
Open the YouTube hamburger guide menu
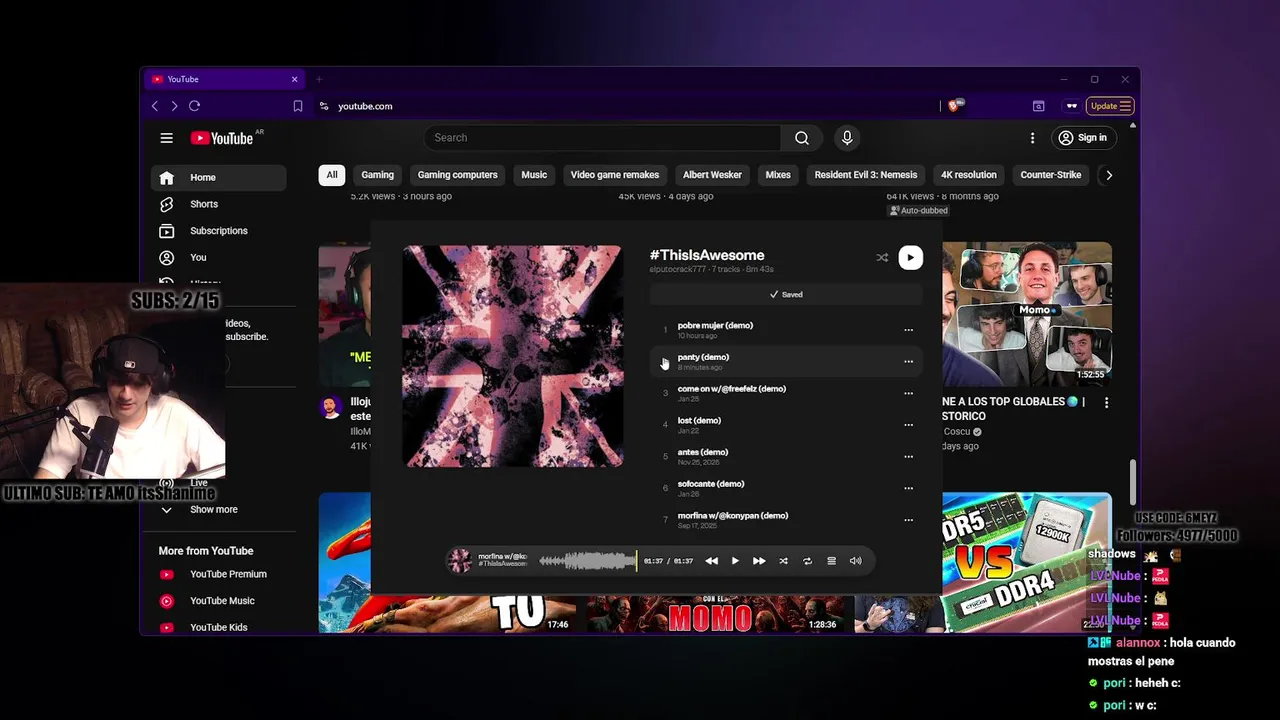point(166,138)
